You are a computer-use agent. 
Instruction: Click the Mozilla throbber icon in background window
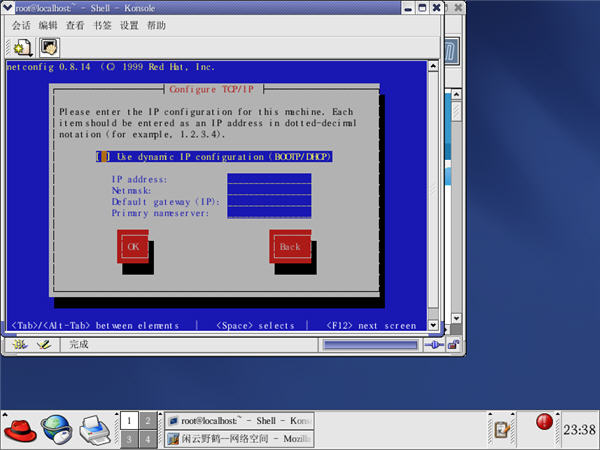click(x=452, y=50)
